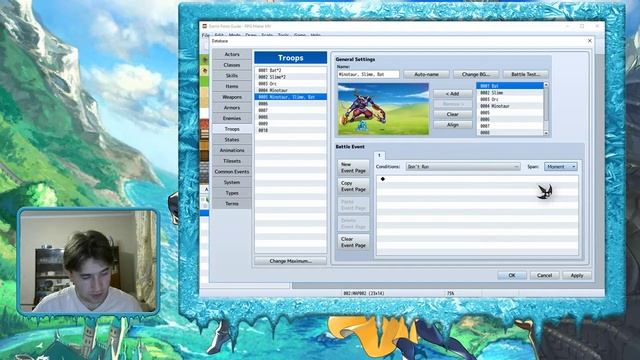This screenshot has height=360, width=640.
Task: Select the Slime sprite in troop preview
Action: (x=361, y=125)
